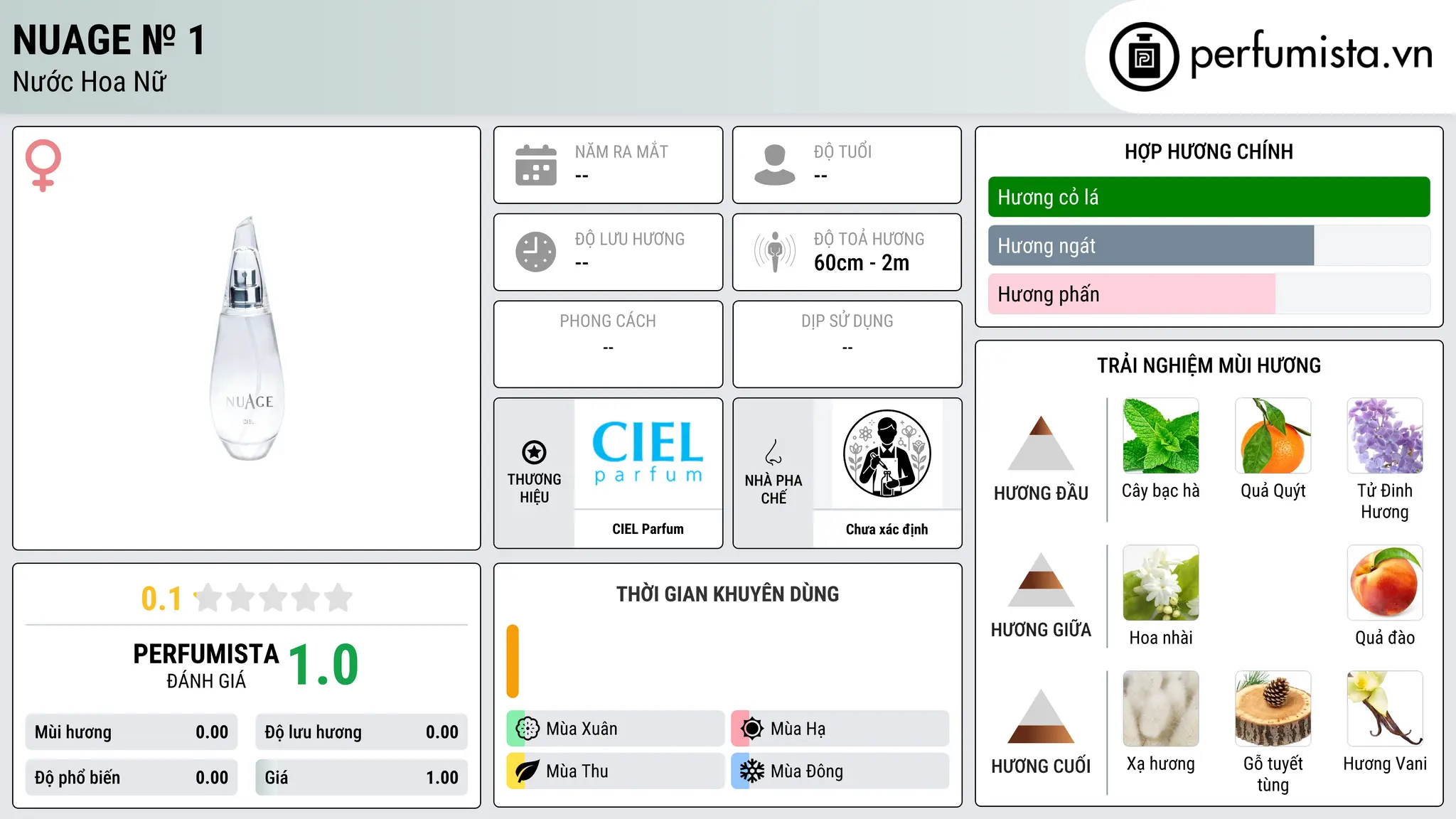
Task: Click the CIEL parfum brand logo
Action: [648, 453]
